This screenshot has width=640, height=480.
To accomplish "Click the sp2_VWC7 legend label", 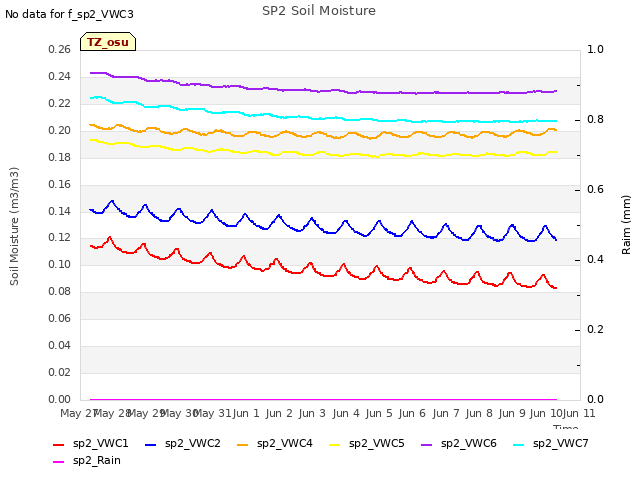I will tap(560, 443).
